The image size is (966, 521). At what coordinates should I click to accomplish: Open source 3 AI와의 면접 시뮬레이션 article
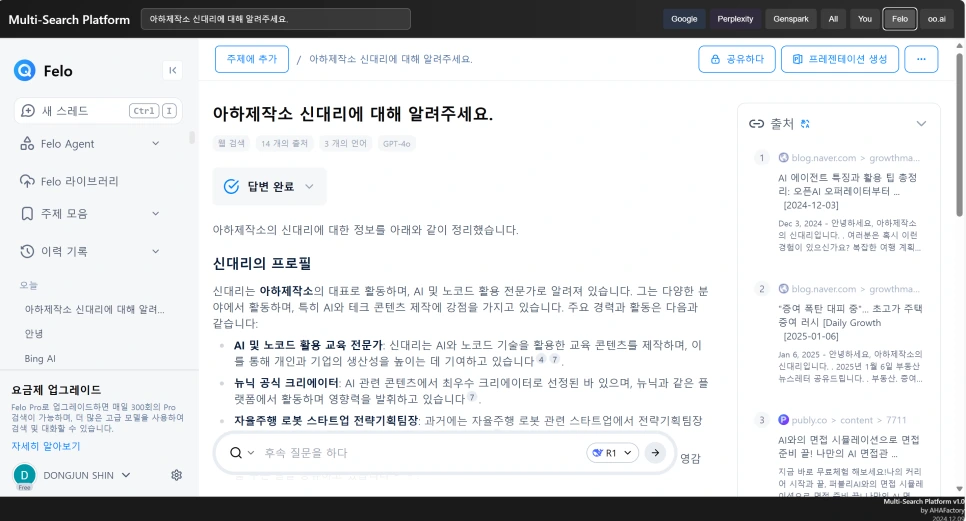848,446
